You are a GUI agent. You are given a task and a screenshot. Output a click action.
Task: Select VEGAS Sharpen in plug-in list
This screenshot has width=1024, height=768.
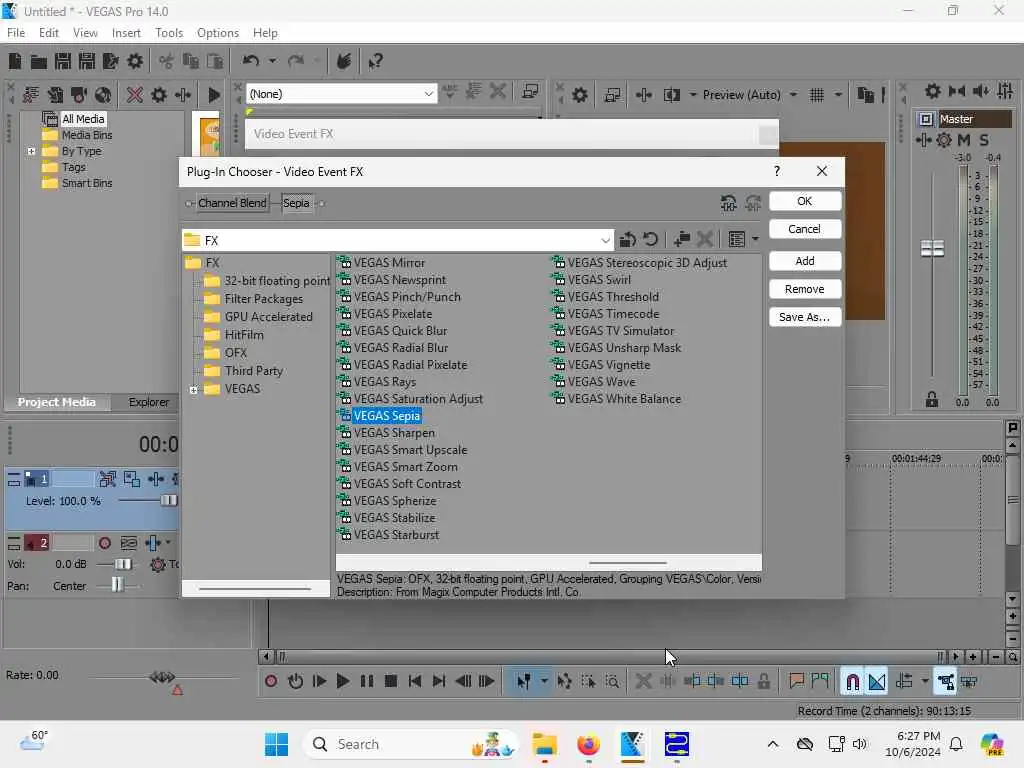pyautogui.click(x=394, y=433)
